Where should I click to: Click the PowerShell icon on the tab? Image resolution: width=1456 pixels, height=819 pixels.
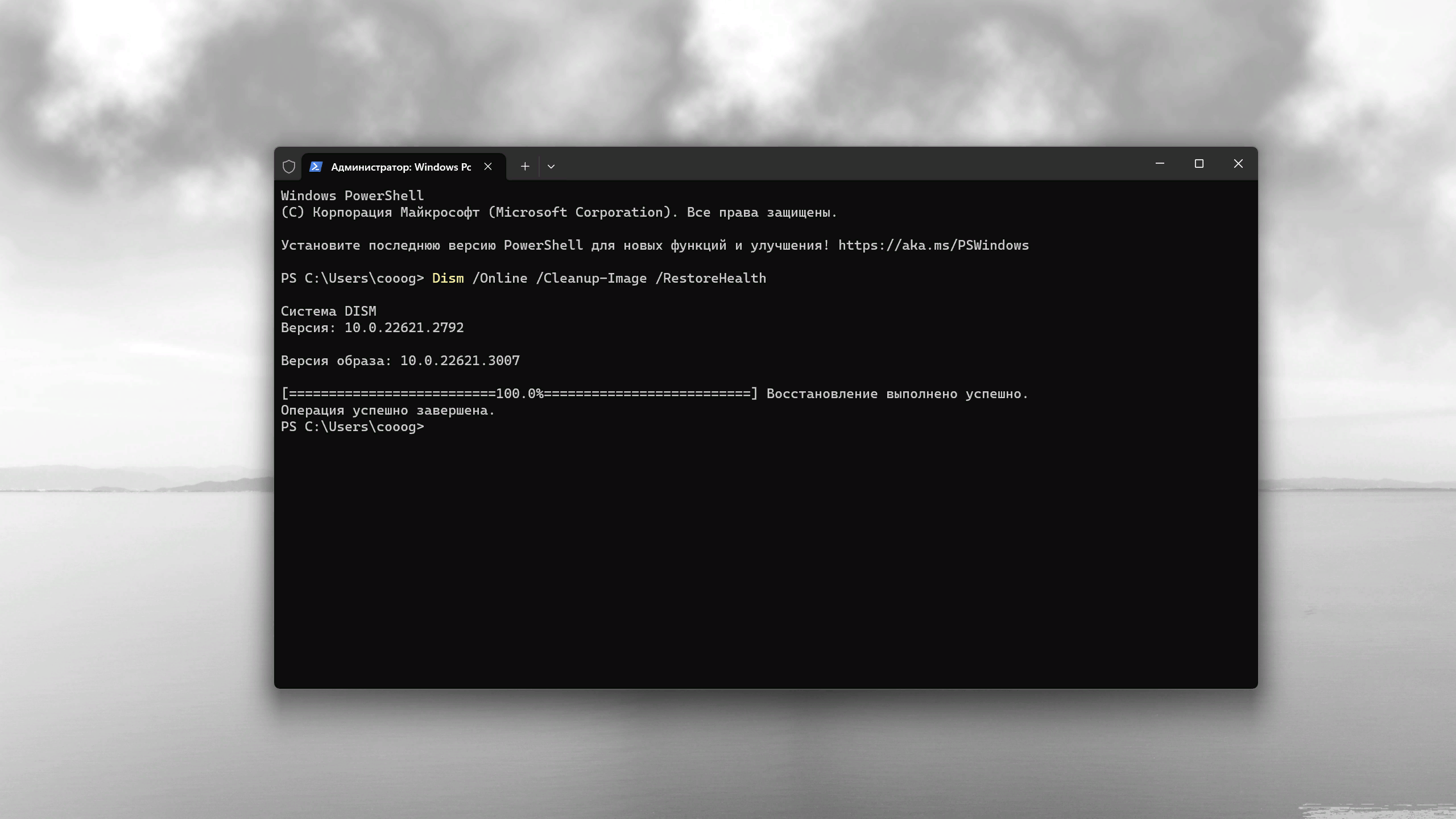pyautogui.click(x=316, y=167)
